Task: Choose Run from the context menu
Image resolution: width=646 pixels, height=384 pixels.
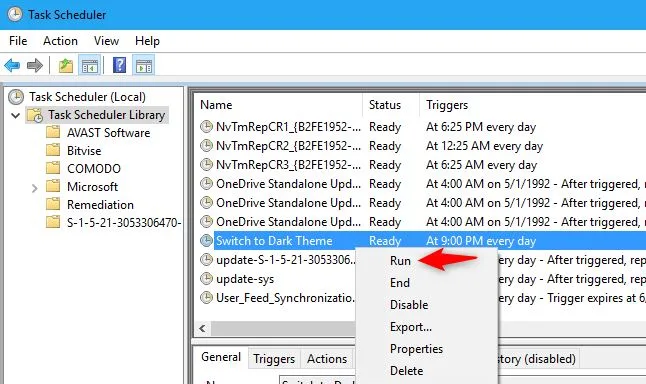Action: click(x=427, y=261)
